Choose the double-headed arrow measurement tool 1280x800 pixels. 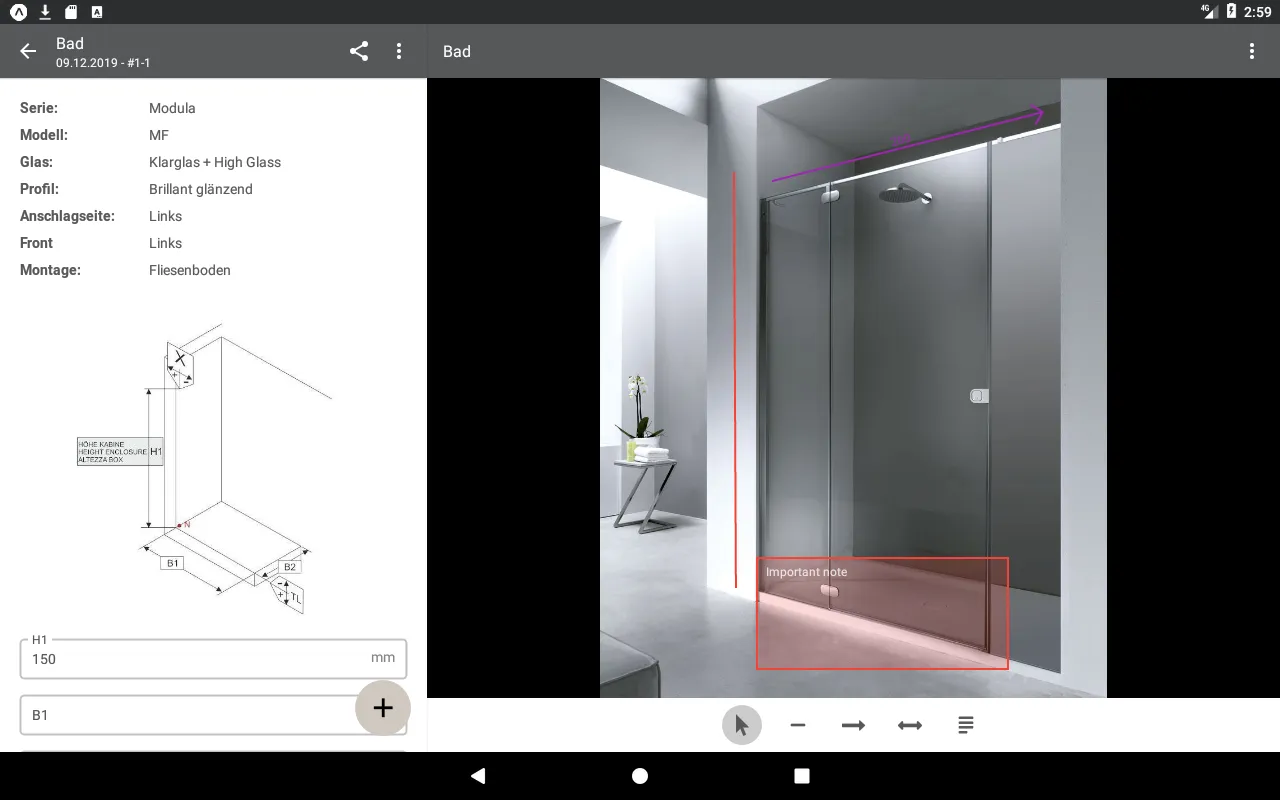(910, 725)
